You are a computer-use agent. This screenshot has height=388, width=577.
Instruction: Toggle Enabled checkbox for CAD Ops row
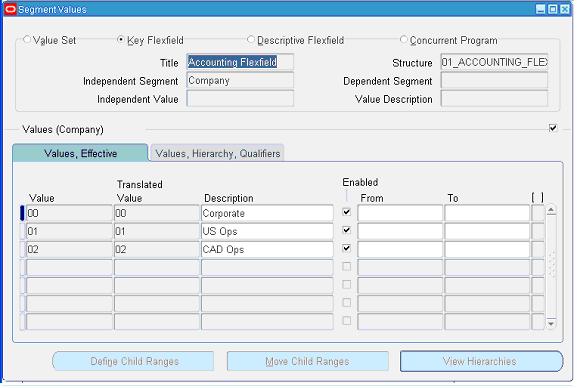coord(346,248)
